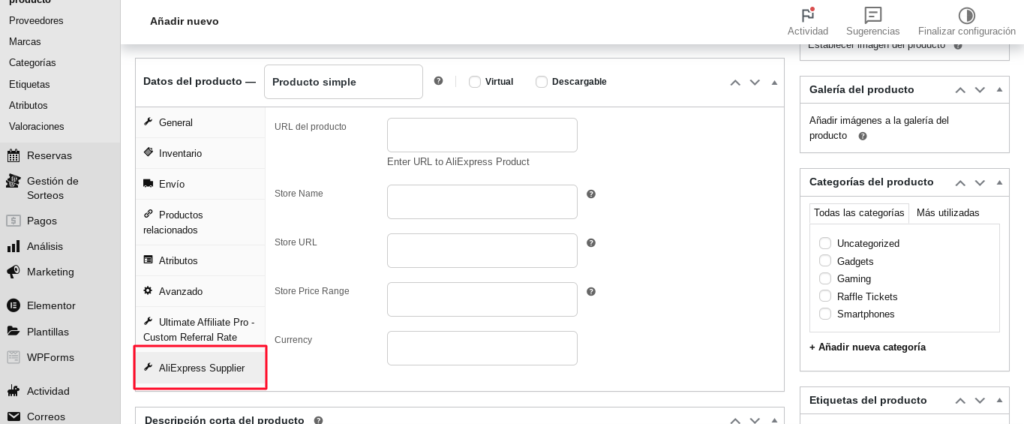This screenshot has width=1024, height=424.
Task: Click Análisis bar chart icon
Action: pos(13,246)
